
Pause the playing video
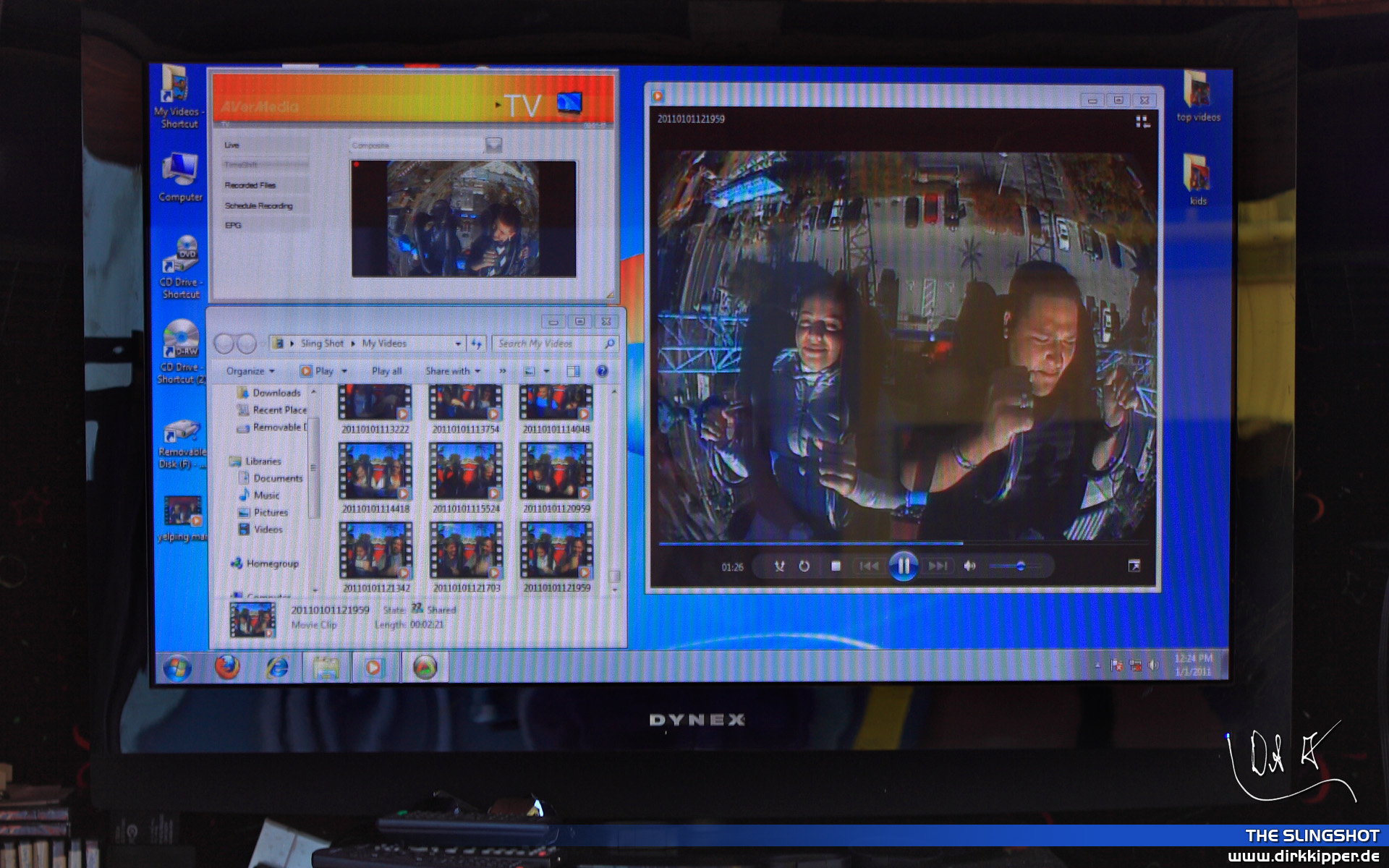pos(903,566)
